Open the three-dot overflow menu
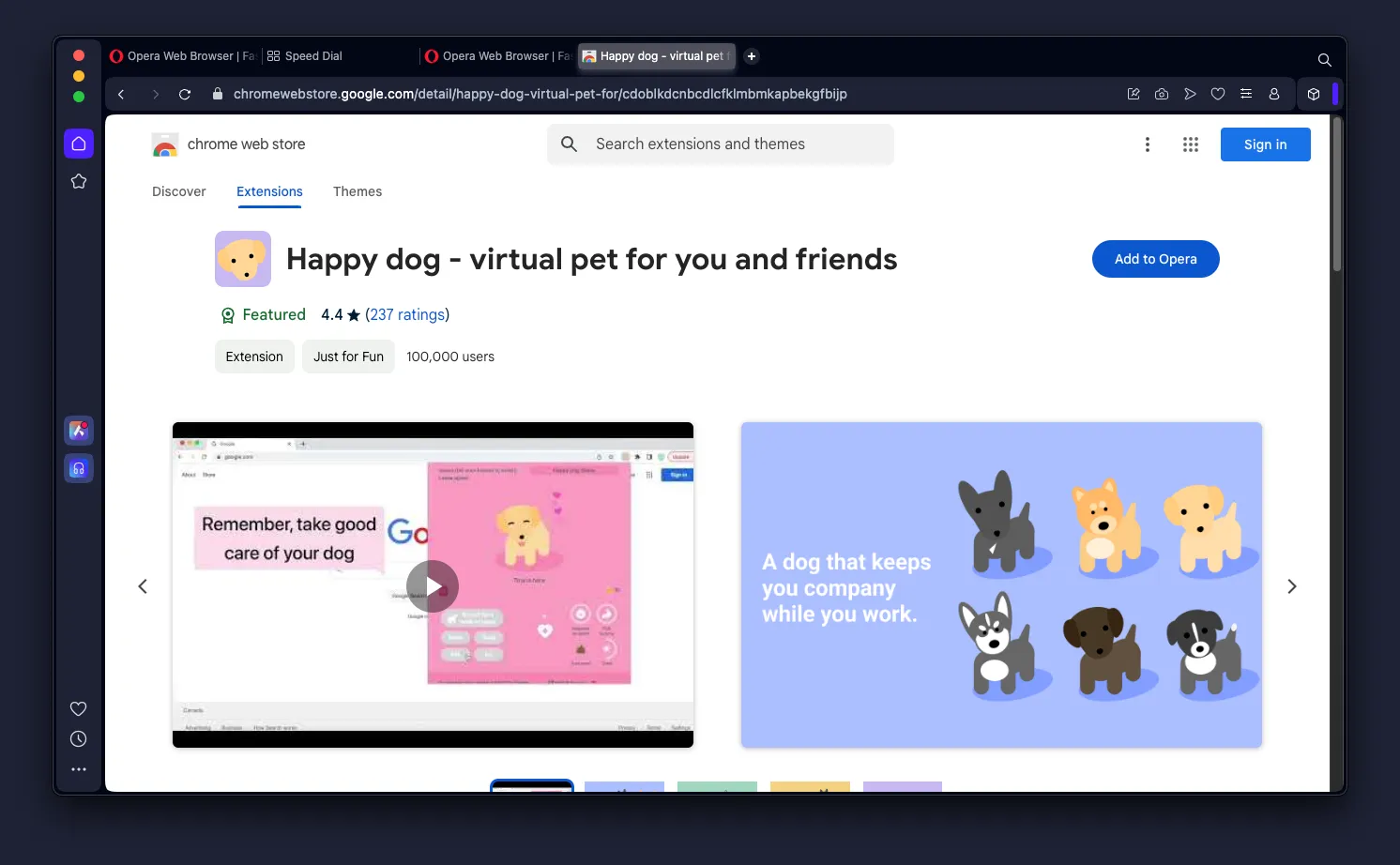 coord(1148,144)
